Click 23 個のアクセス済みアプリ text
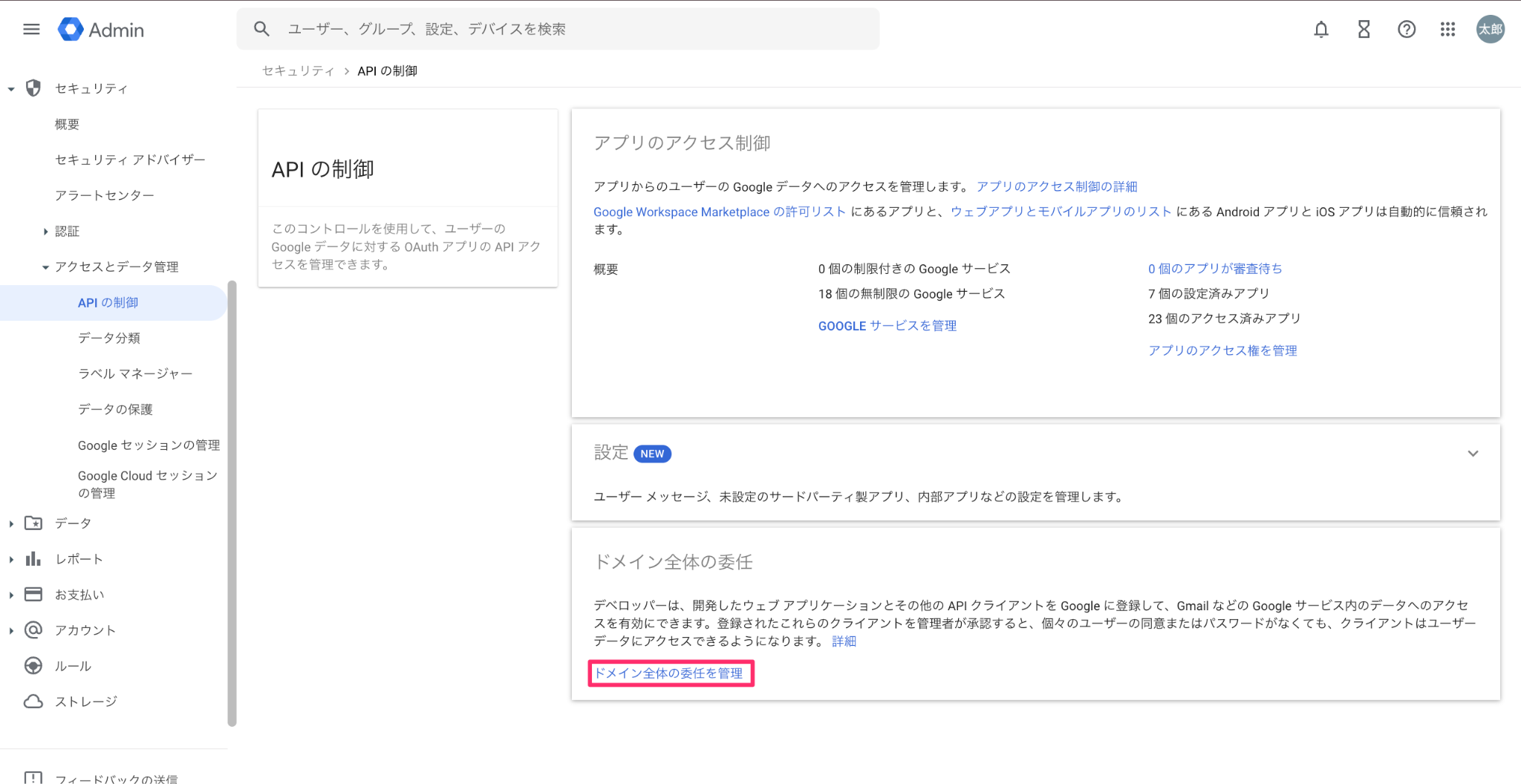The image size is (1521, 784). [x=1225, y=318]
